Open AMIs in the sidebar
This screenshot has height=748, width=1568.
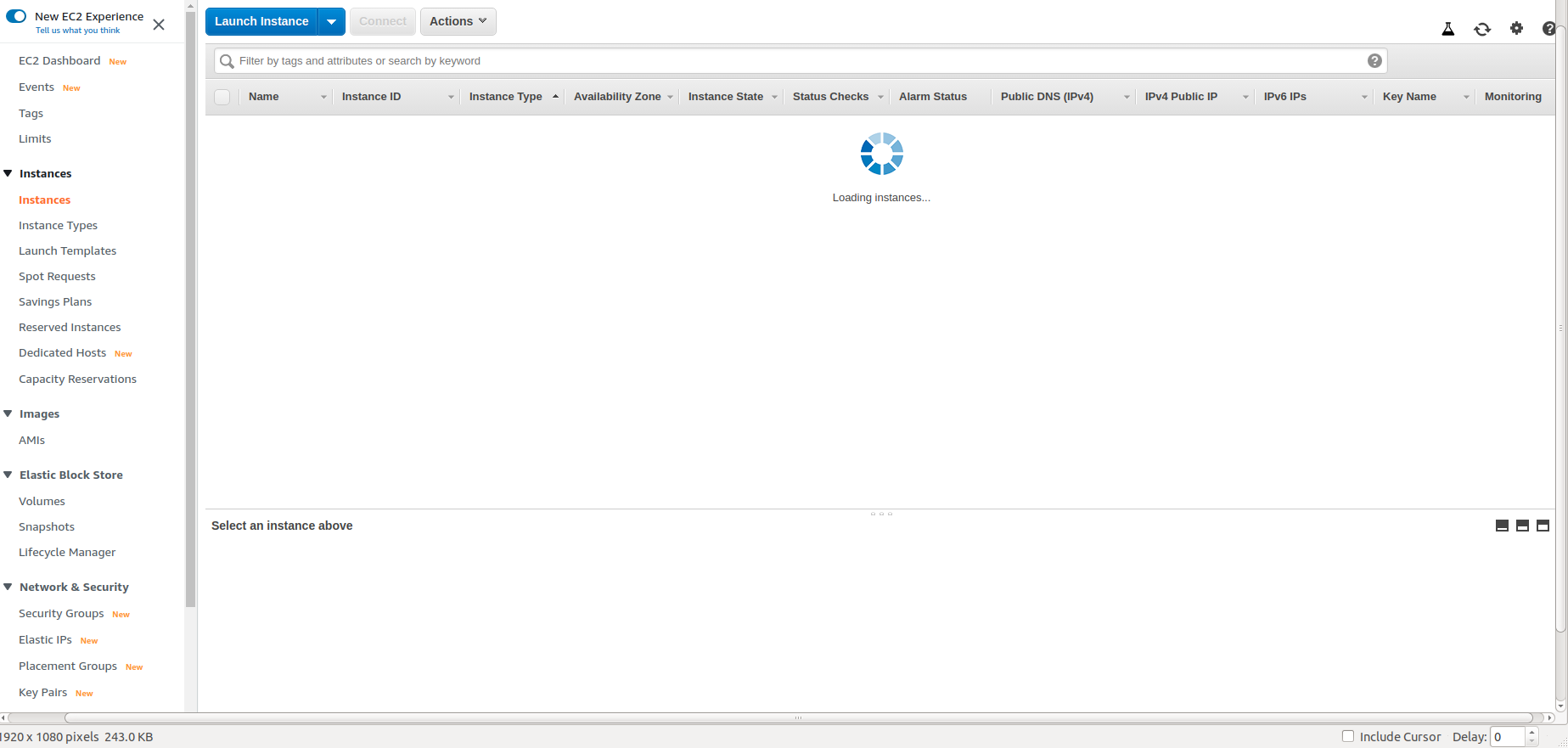tap(31, 441)
